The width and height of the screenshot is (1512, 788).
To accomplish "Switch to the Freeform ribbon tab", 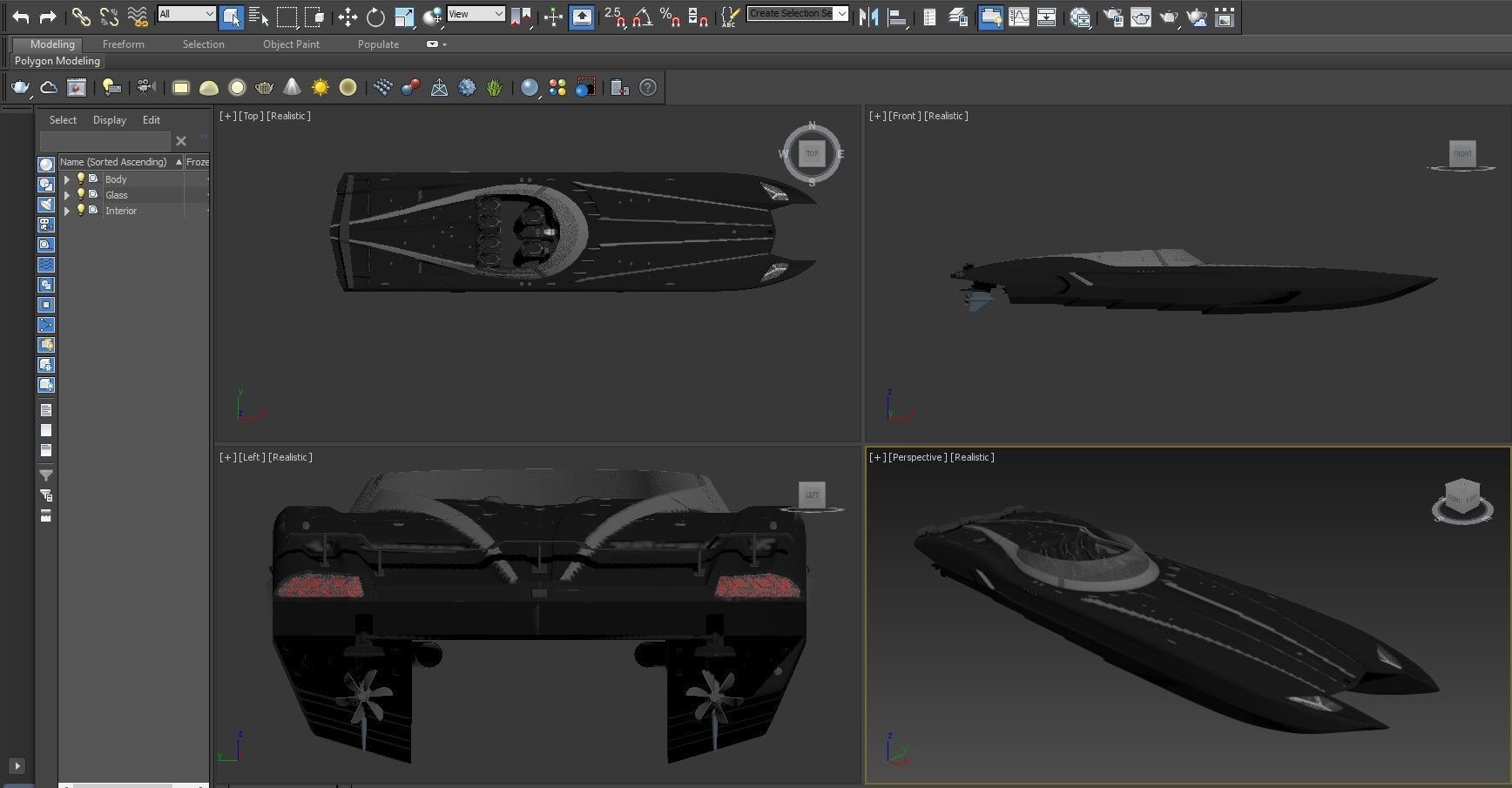I will [124, 44].
